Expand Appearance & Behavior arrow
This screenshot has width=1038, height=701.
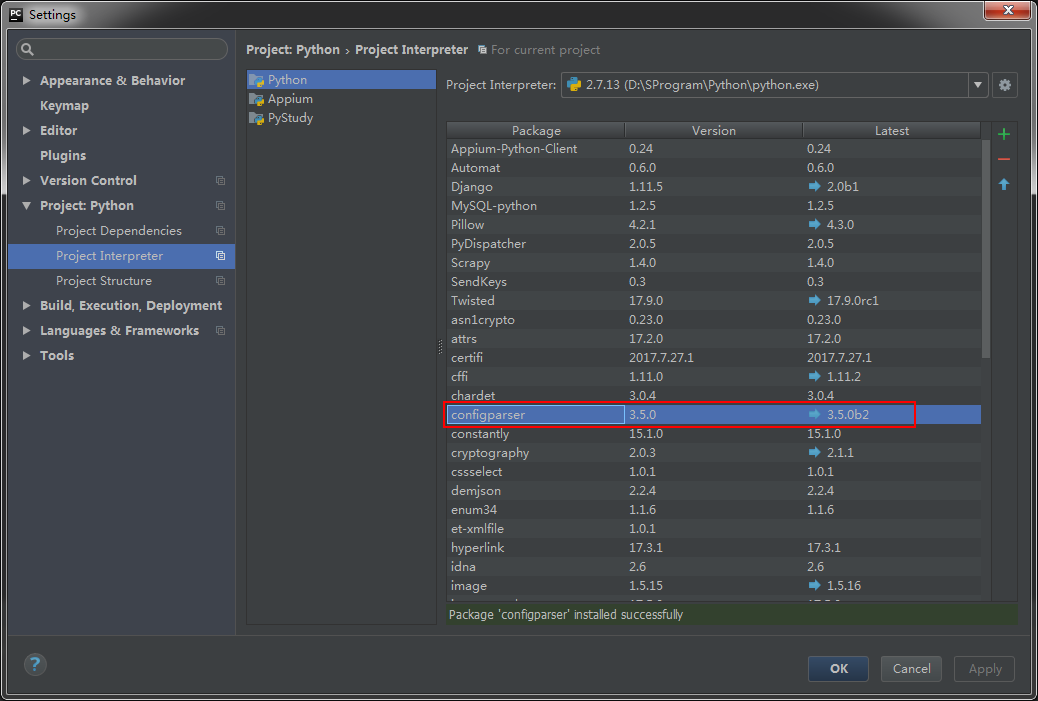pos(26,80)
